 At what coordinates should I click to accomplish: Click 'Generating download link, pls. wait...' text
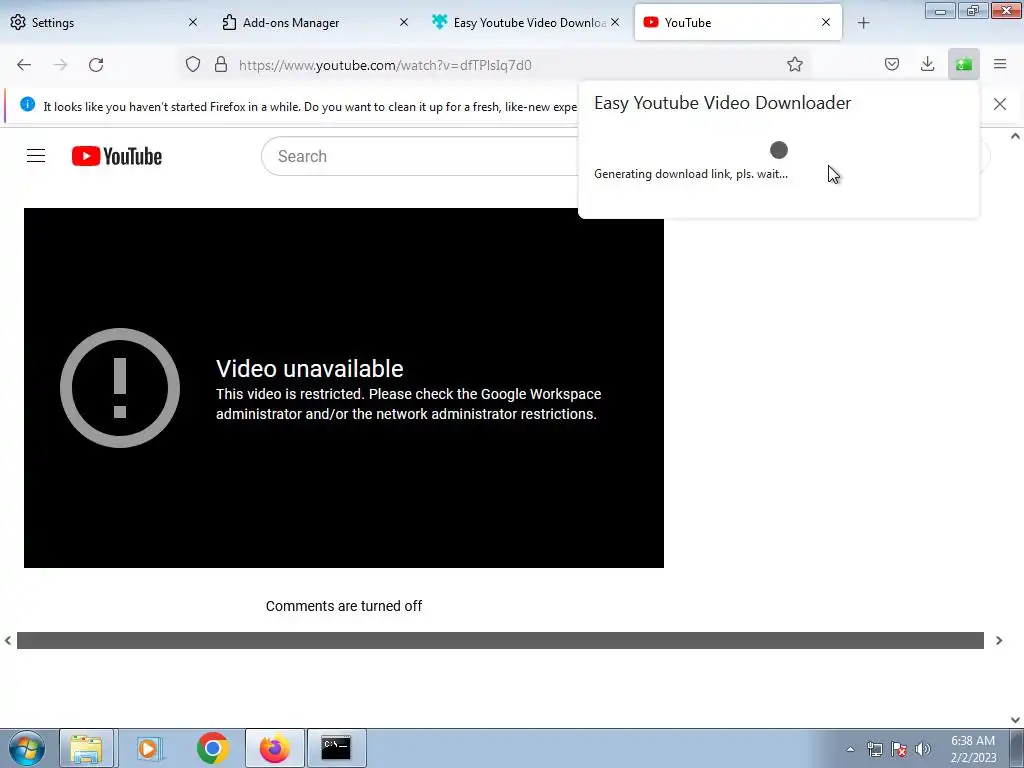691,174
